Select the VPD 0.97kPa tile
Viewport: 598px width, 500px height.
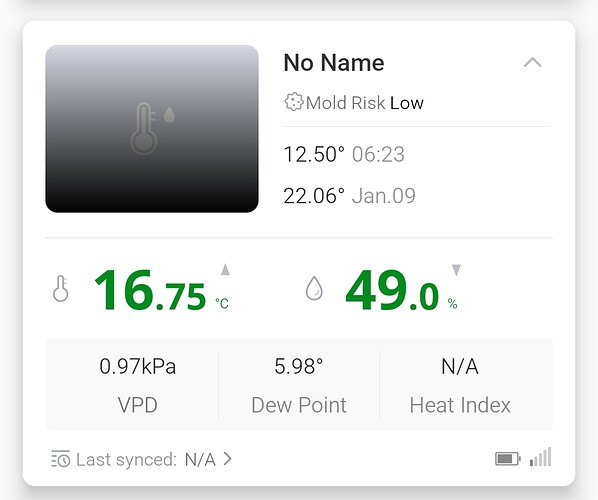coord(137,384)
